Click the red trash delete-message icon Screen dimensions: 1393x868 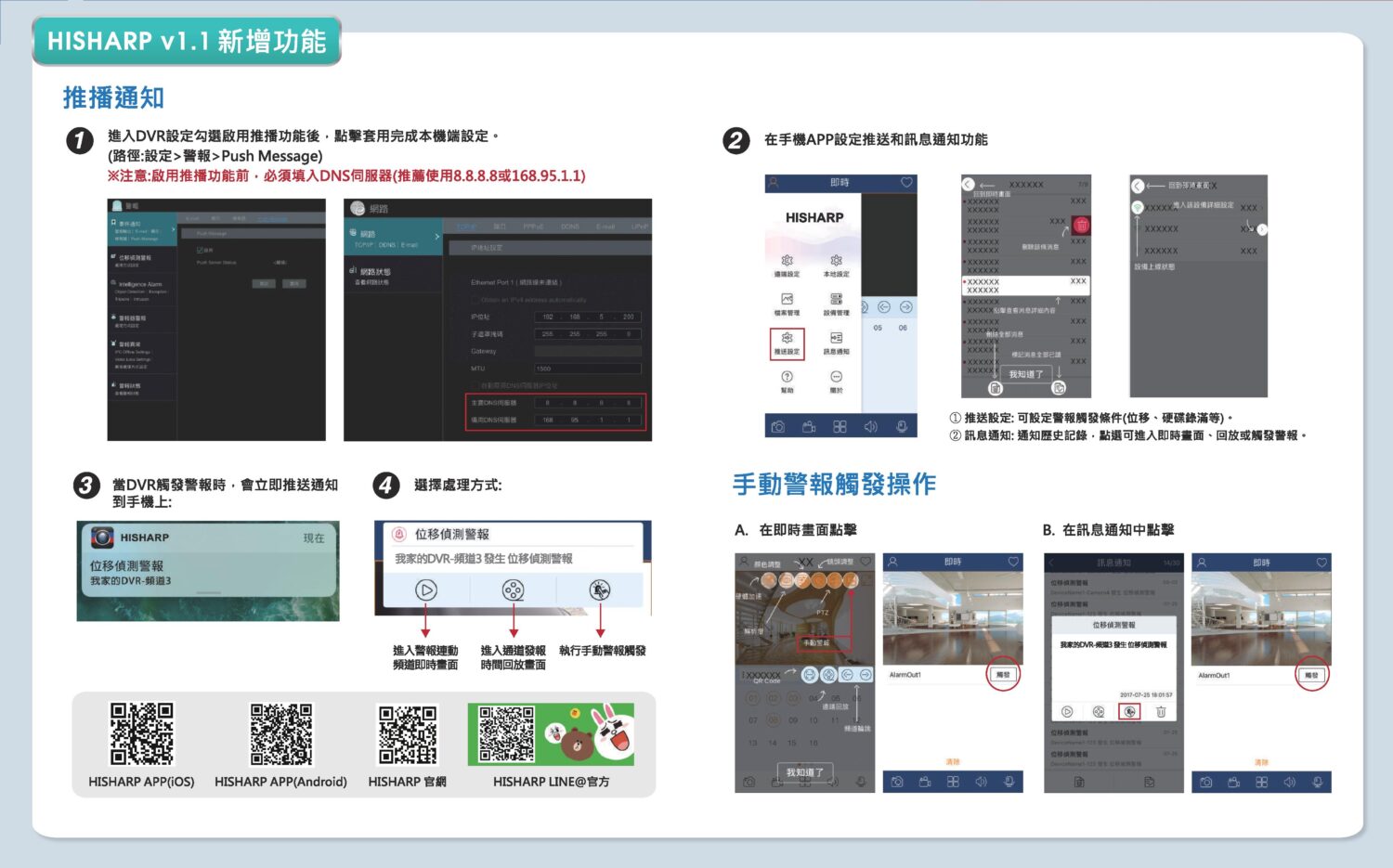point(1081,225)
